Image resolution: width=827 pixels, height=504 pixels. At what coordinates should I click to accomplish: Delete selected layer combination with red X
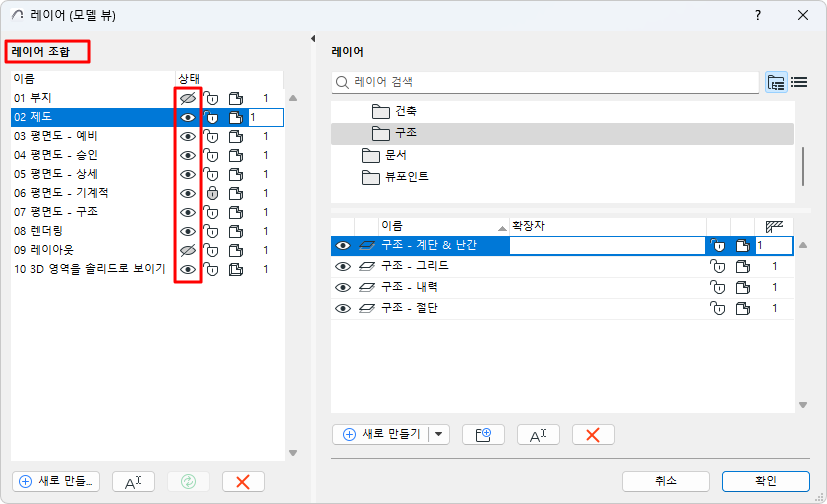tap(243, 481)
